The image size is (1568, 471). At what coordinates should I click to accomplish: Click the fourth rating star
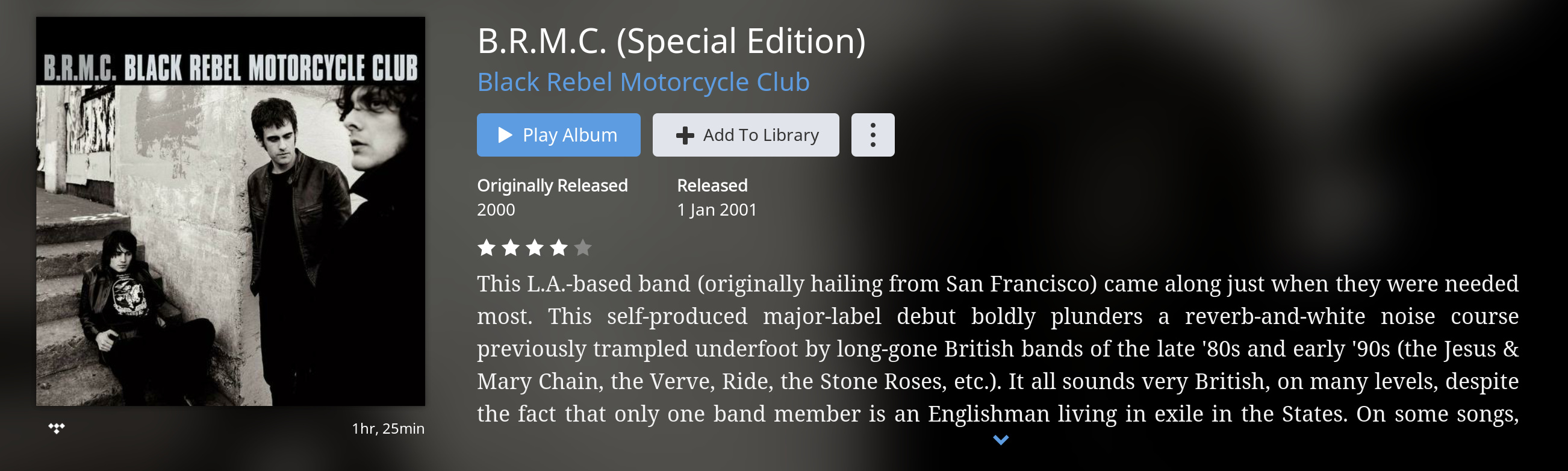tap(559, 248)
